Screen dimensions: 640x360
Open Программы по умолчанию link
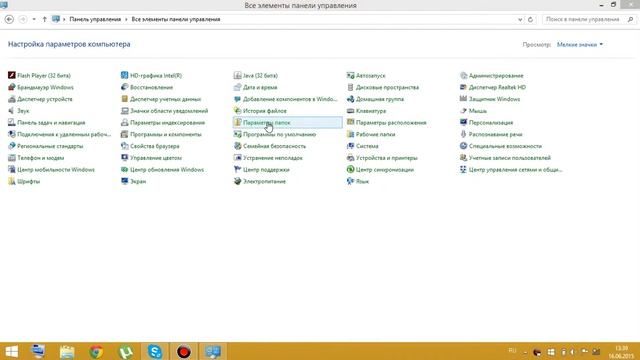[x=280, y=134]
